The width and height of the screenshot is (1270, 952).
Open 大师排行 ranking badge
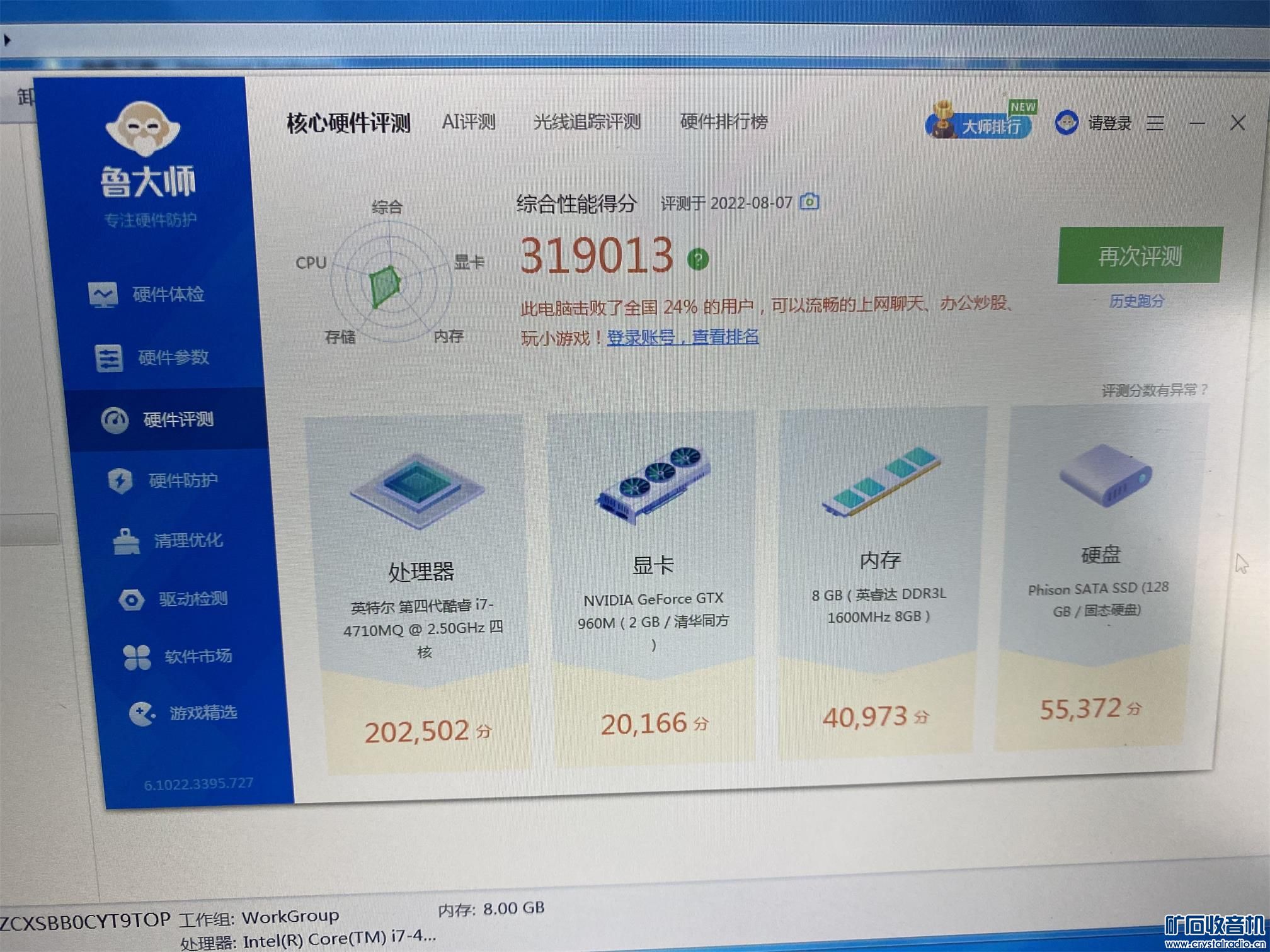tap(981, 122)
